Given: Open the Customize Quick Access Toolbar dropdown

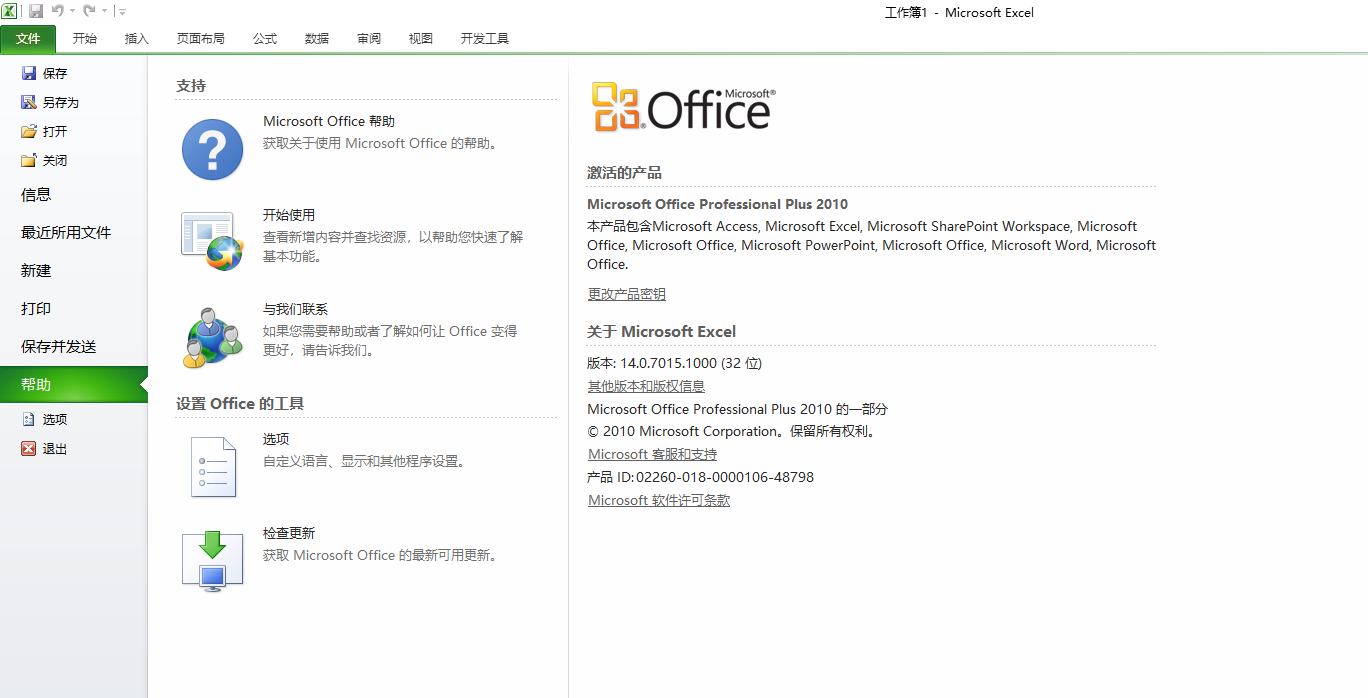Looking at the screenshot, I should click(x=122, y=12).
